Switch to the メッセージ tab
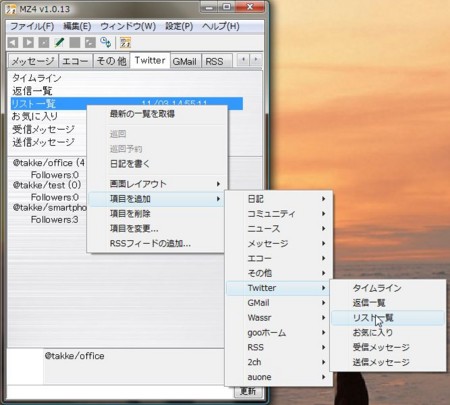Screen dimensions: 450x405 [33, 61]
